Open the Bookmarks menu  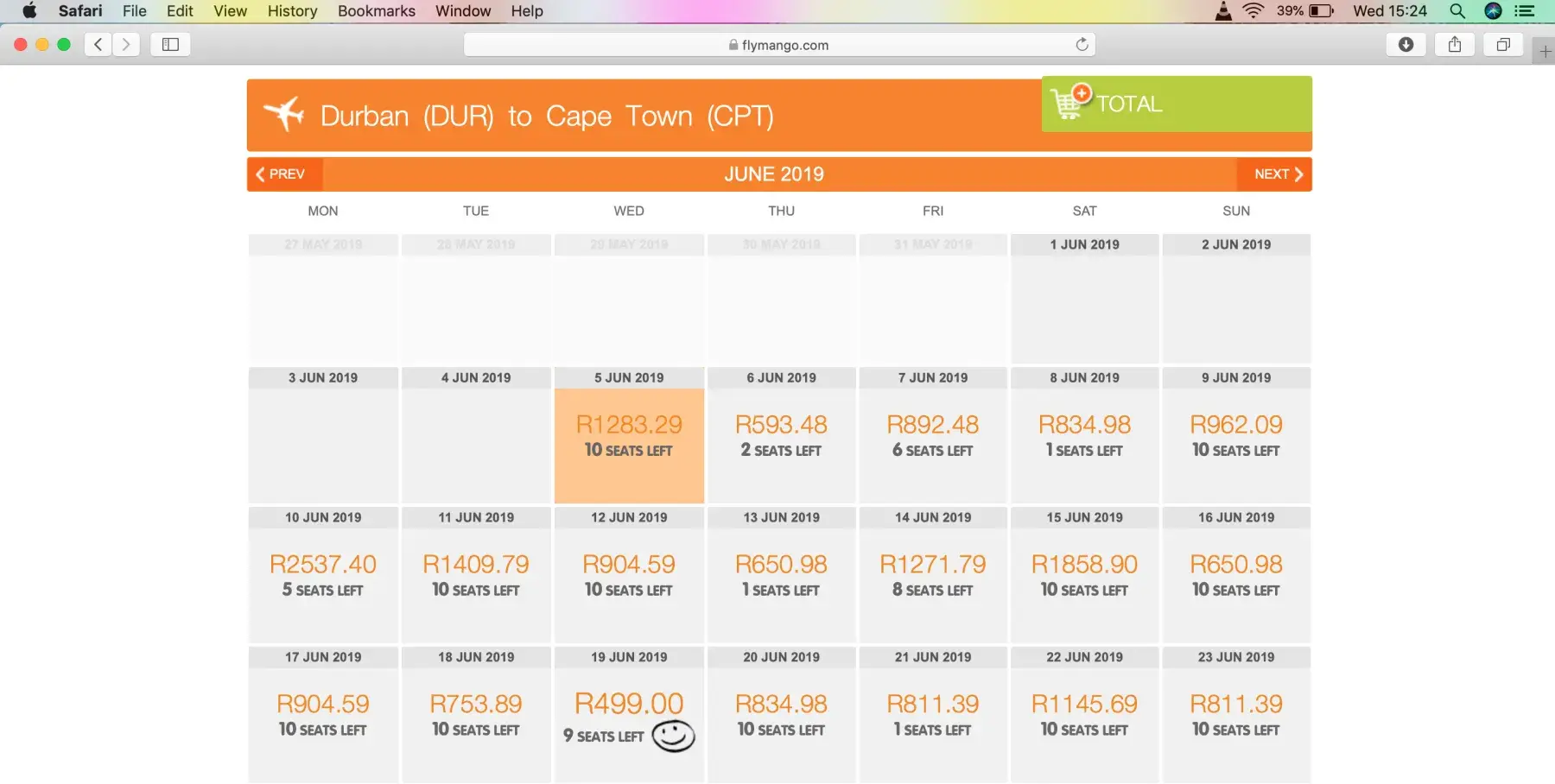[376, 11]
